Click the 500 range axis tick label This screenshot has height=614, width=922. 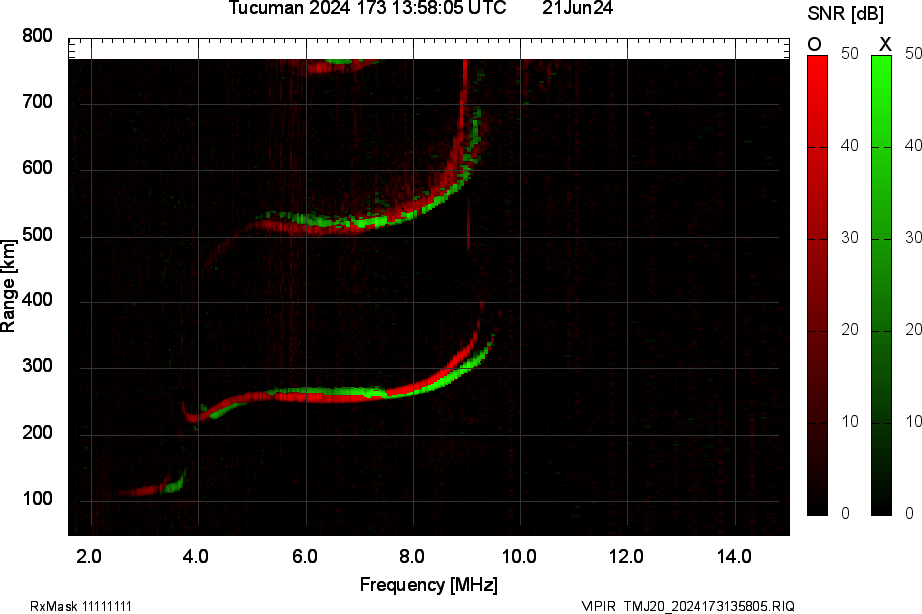[38, 235]
